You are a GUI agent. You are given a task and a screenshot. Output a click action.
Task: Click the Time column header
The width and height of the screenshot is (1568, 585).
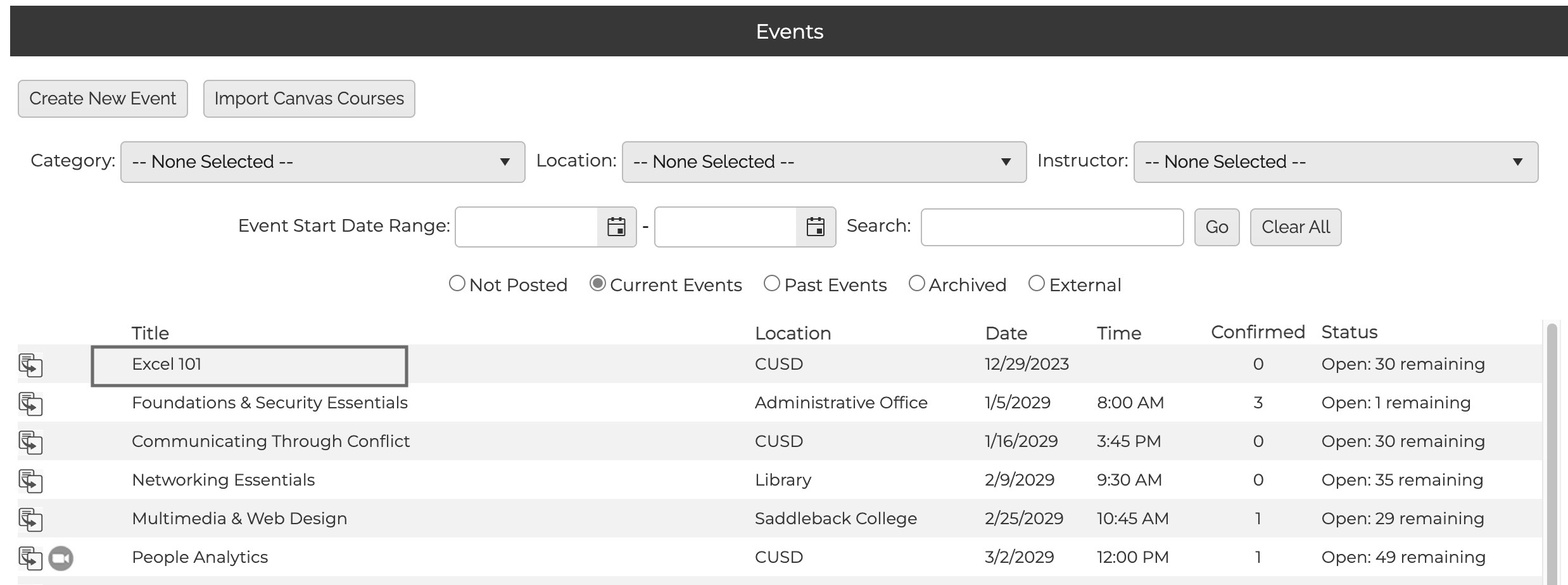click(x=1119, y=333)
